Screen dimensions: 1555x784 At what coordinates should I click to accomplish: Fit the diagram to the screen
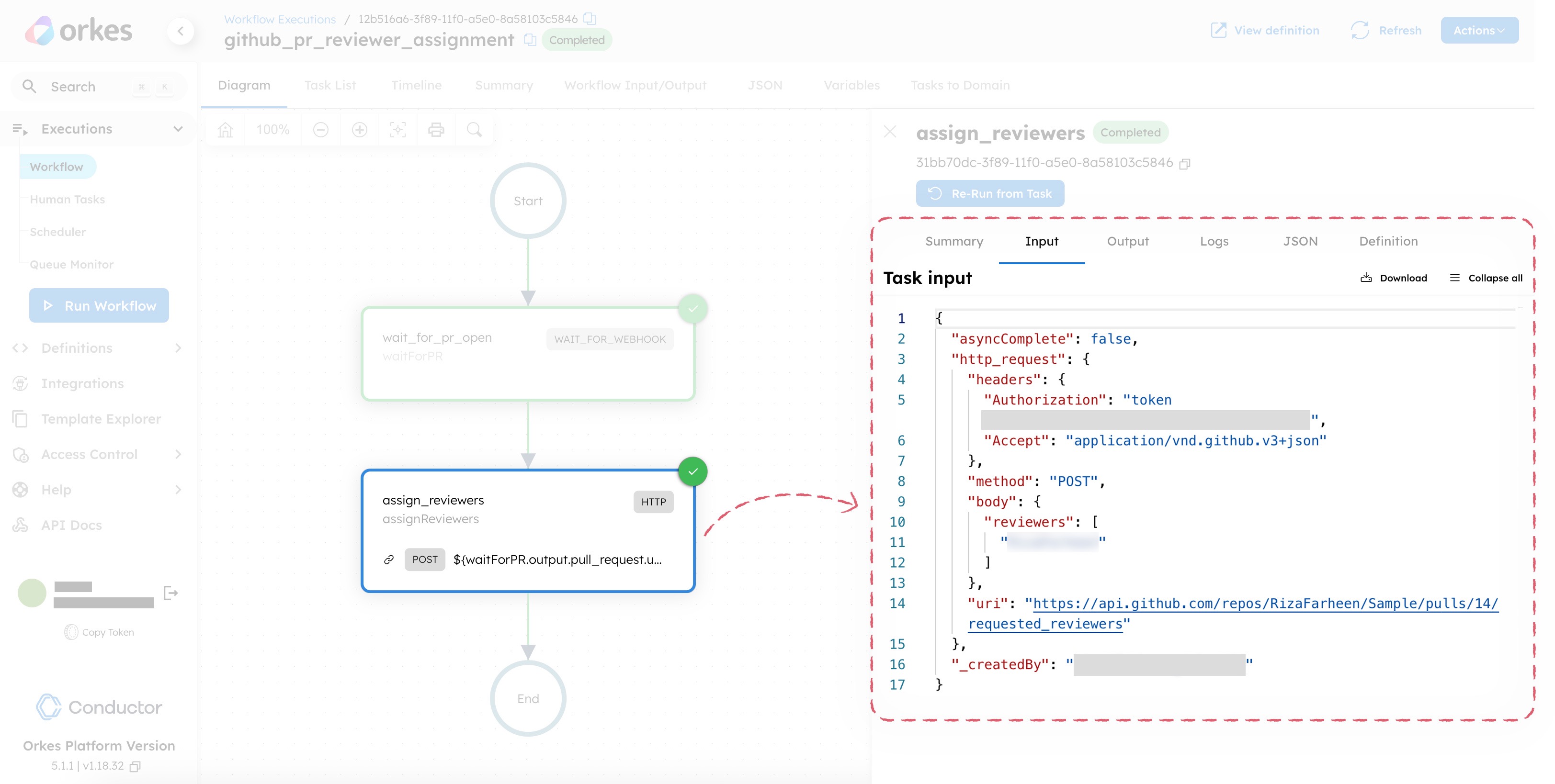397,129
